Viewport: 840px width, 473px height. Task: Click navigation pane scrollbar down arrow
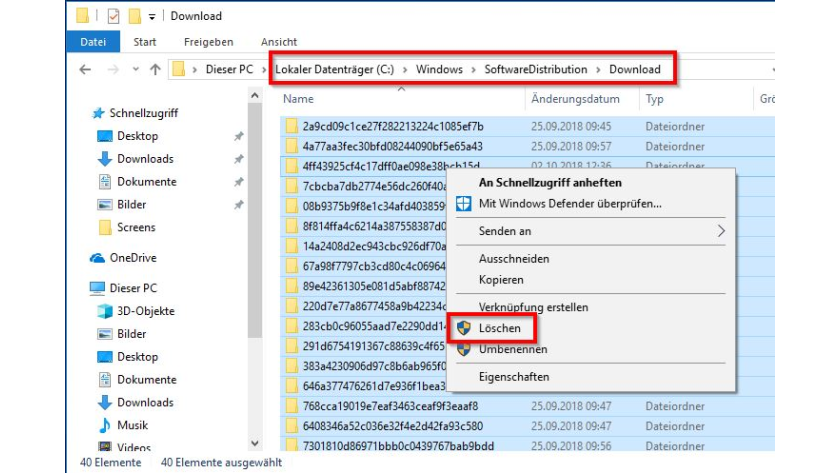point(255,444)
